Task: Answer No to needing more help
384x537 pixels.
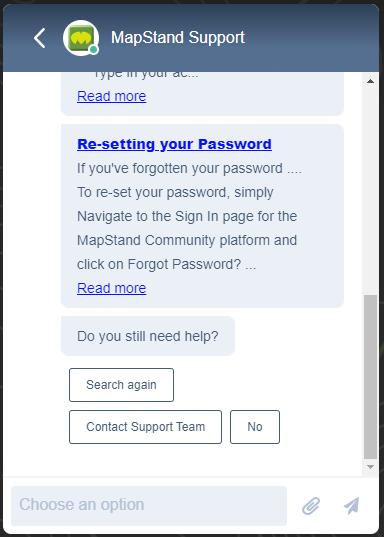Action: tap(255, 427)
